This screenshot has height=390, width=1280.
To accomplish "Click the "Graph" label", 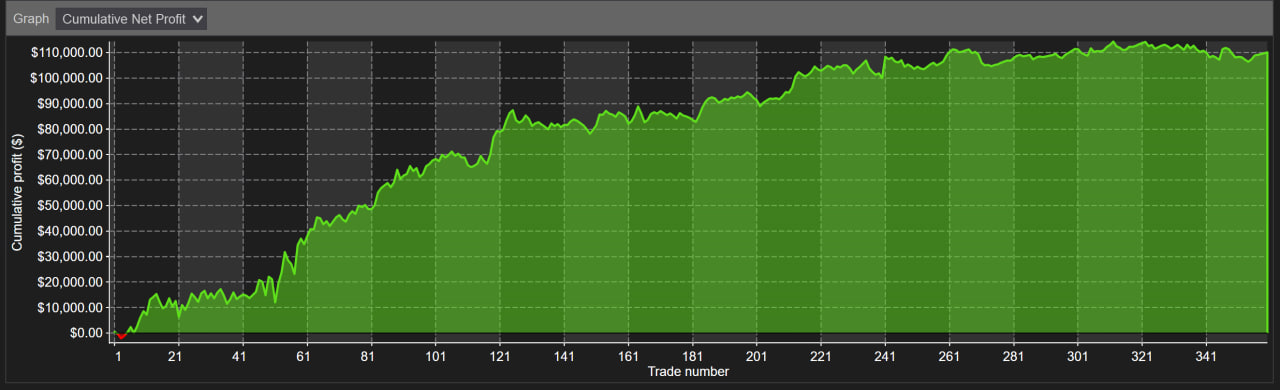I will pos(30,19).
